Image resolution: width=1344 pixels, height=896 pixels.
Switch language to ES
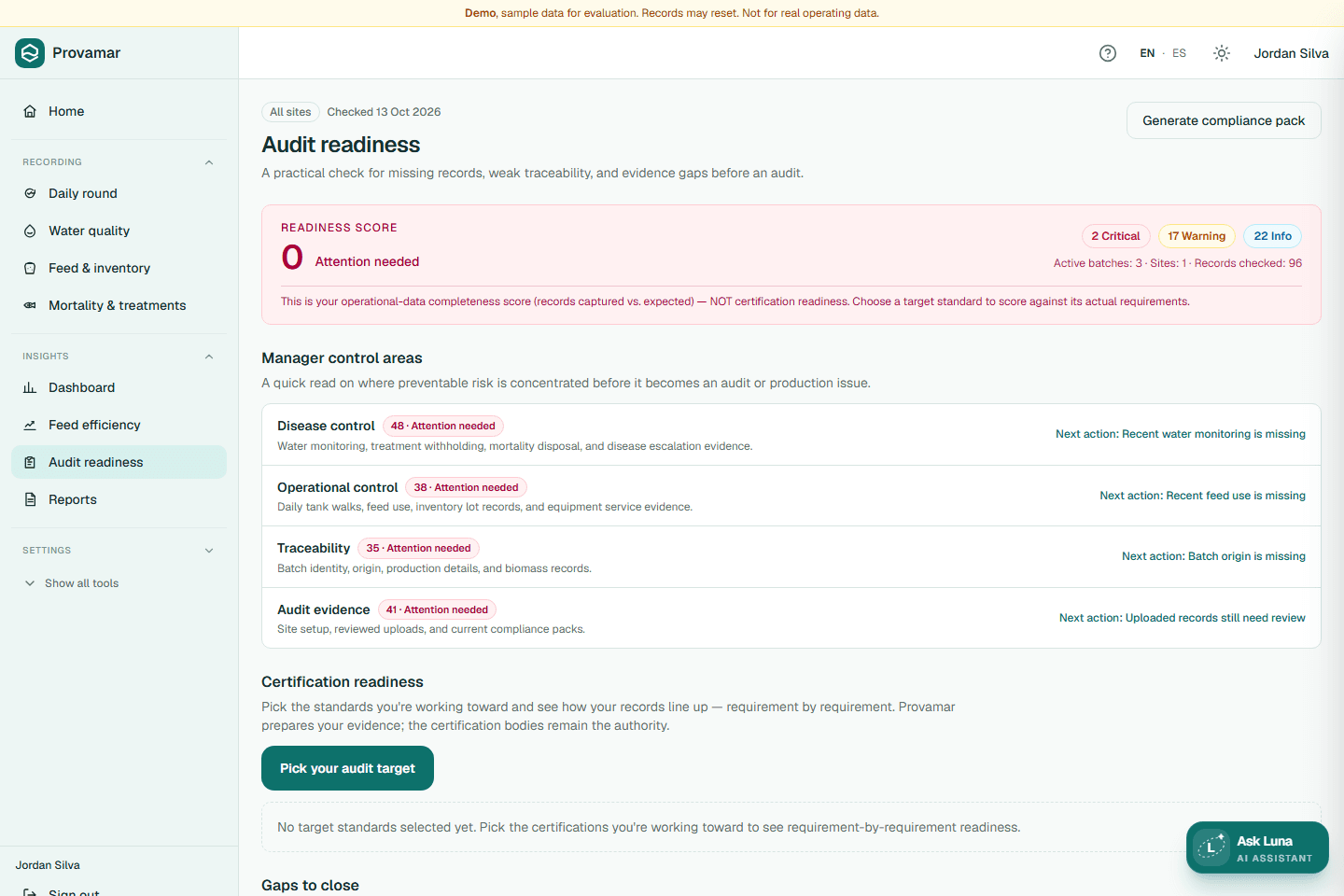click(x=1180, y=53)
